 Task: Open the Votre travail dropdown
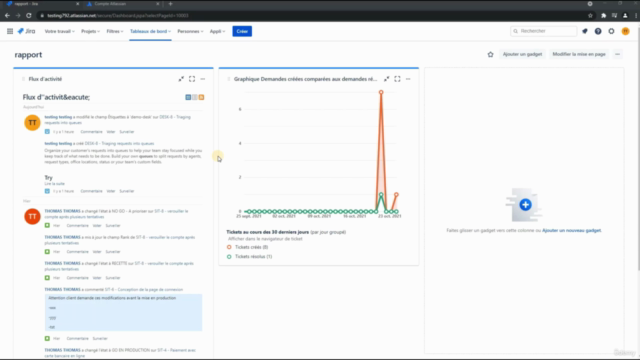click(60, 31)
